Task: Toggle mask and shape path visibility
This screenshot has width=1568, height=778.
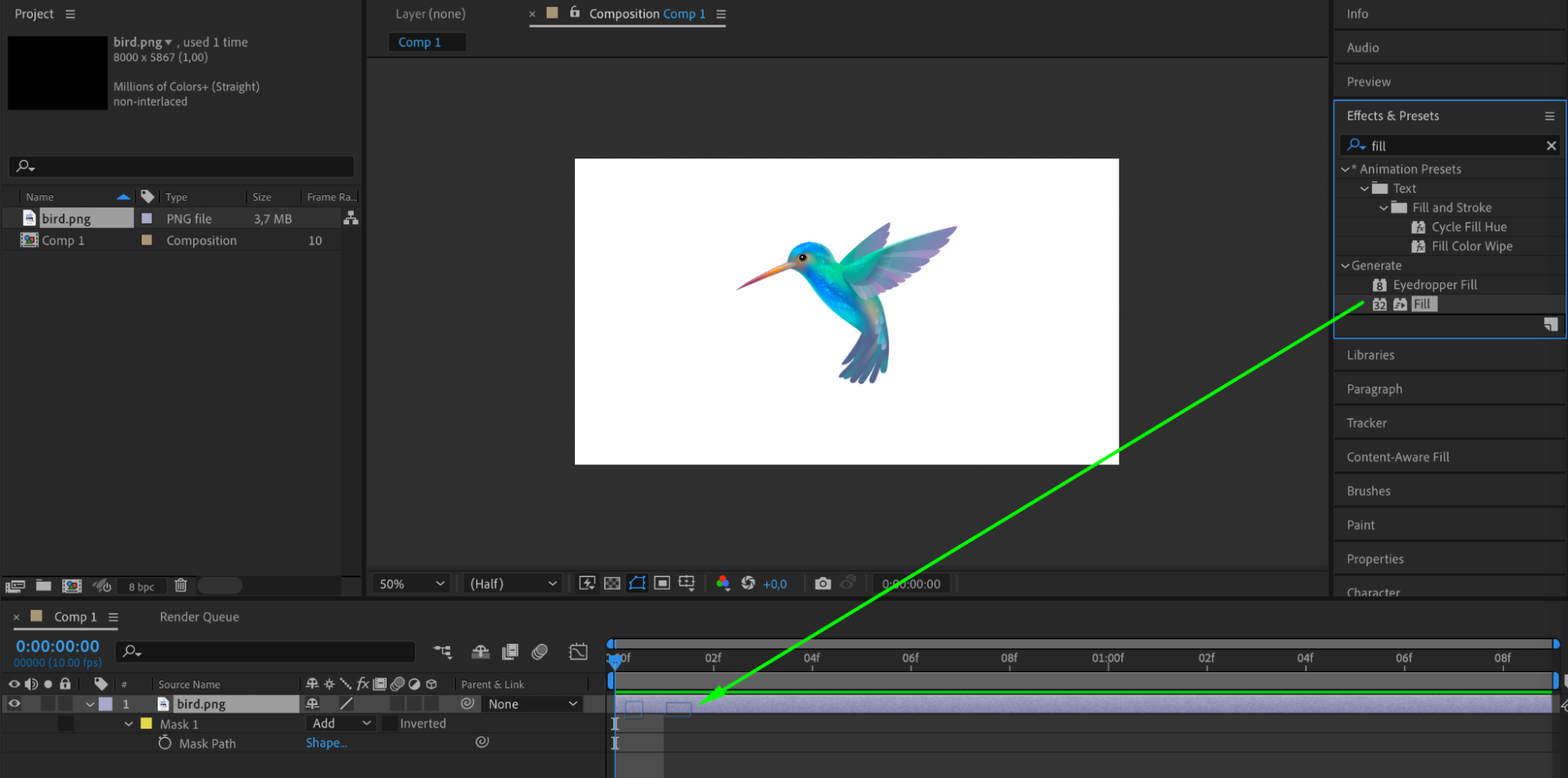Action: click(x=637, y=583)
